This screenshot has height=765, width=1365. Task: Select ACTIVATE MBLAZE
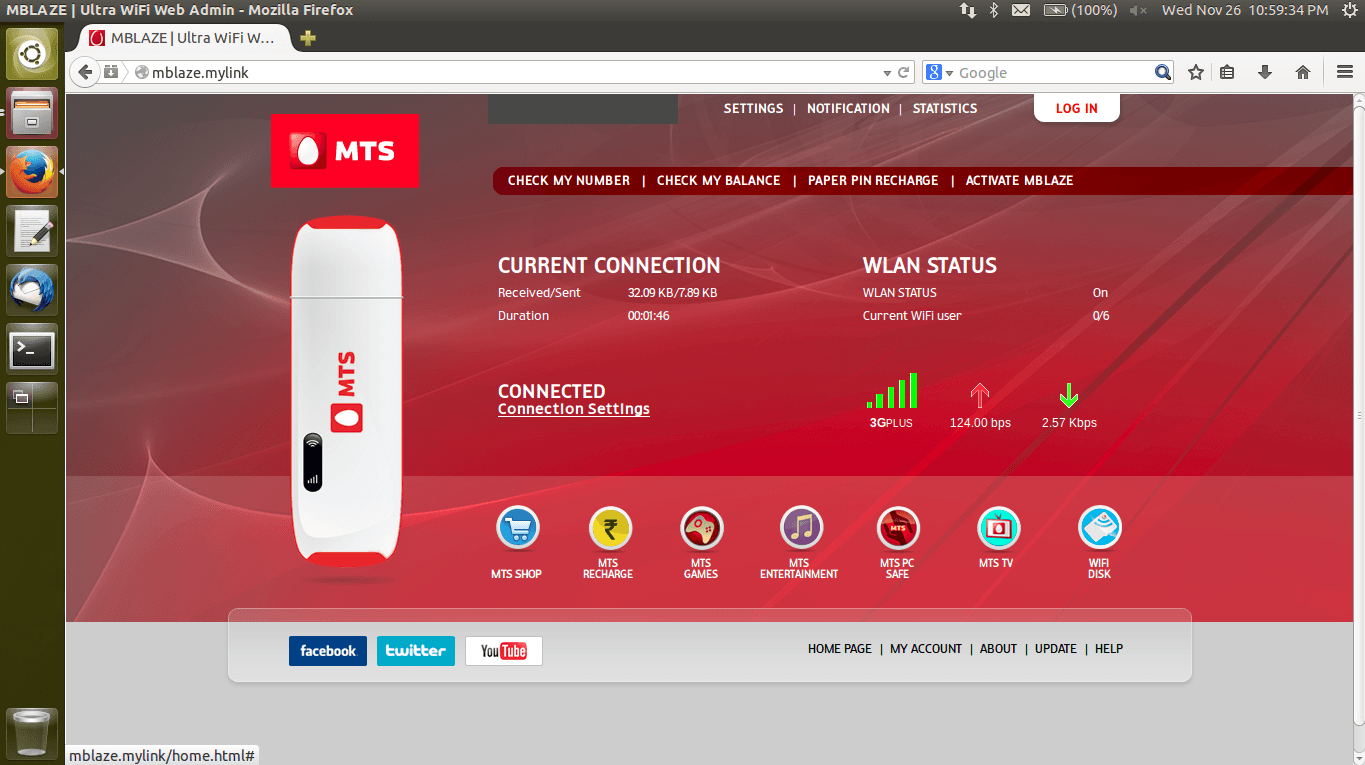coord(1019,180)
